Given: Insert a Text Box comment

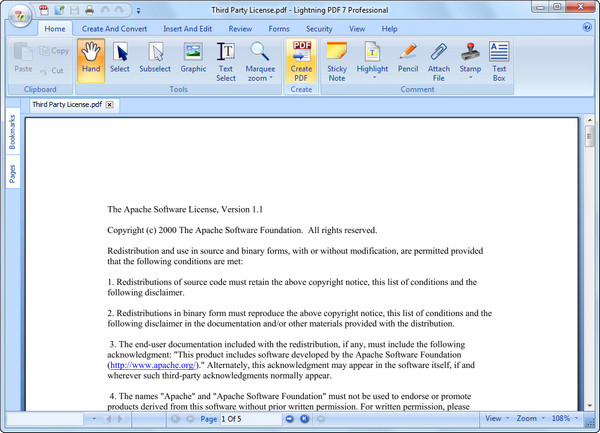Looking at the screenshot, I should point(498,60).
